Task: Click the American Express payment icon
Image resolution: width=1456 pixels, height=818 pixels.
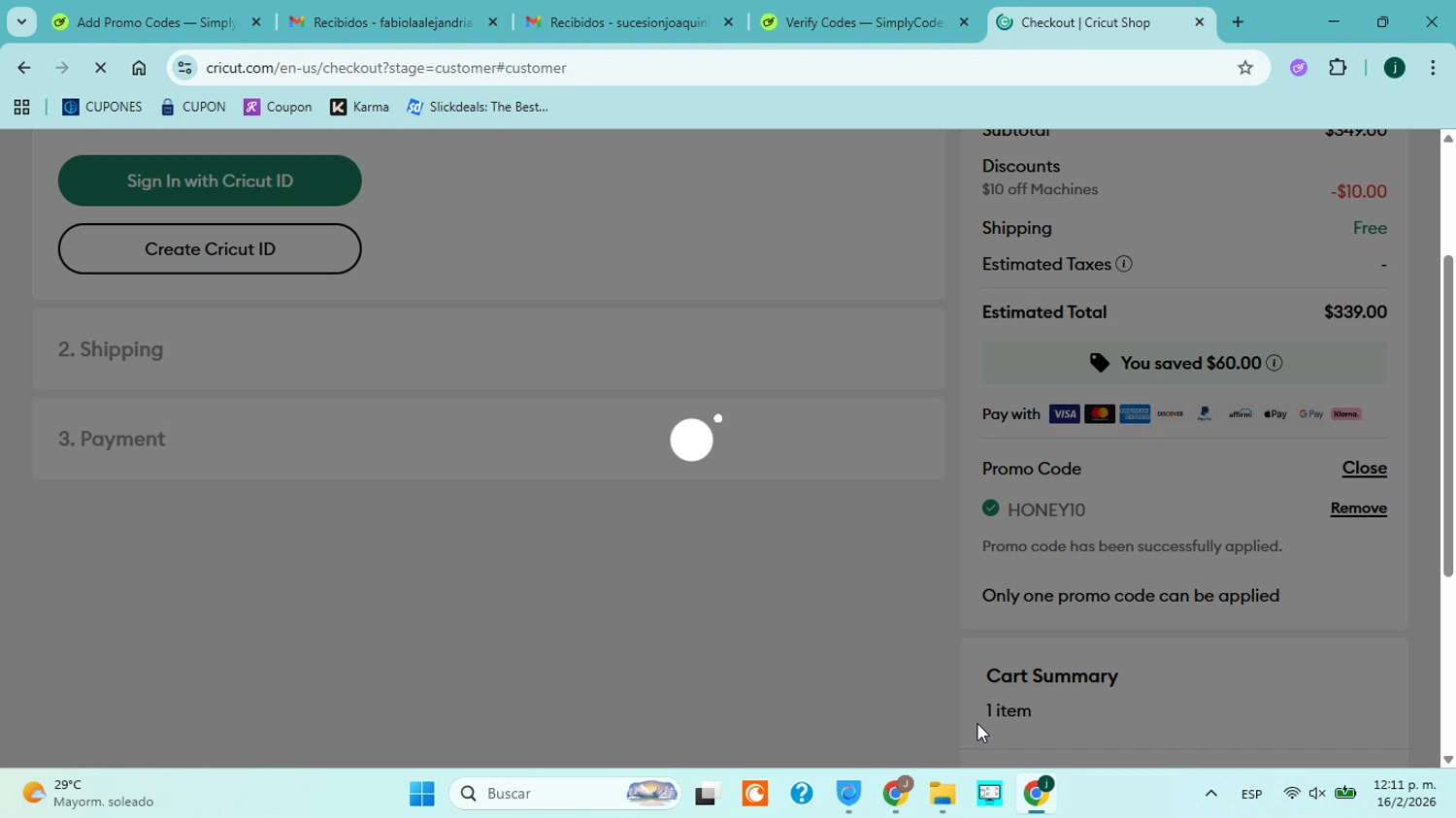Action: pos(1134,414)
